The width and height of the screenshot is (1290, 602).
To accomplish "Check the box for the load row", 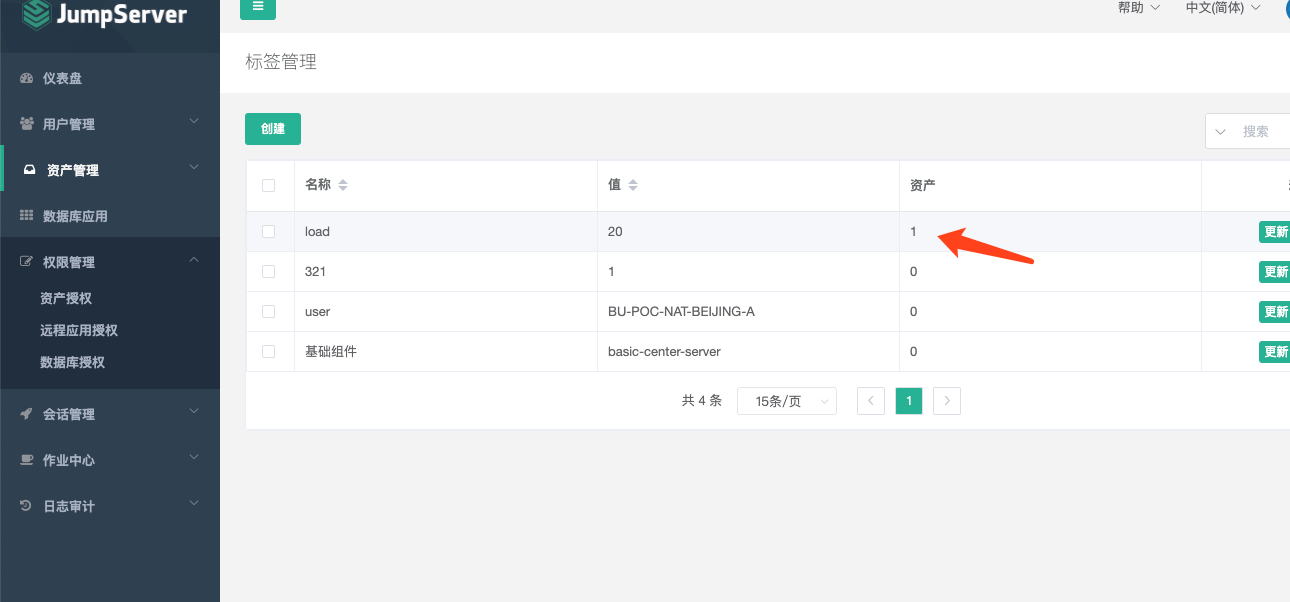I will 268,231.
